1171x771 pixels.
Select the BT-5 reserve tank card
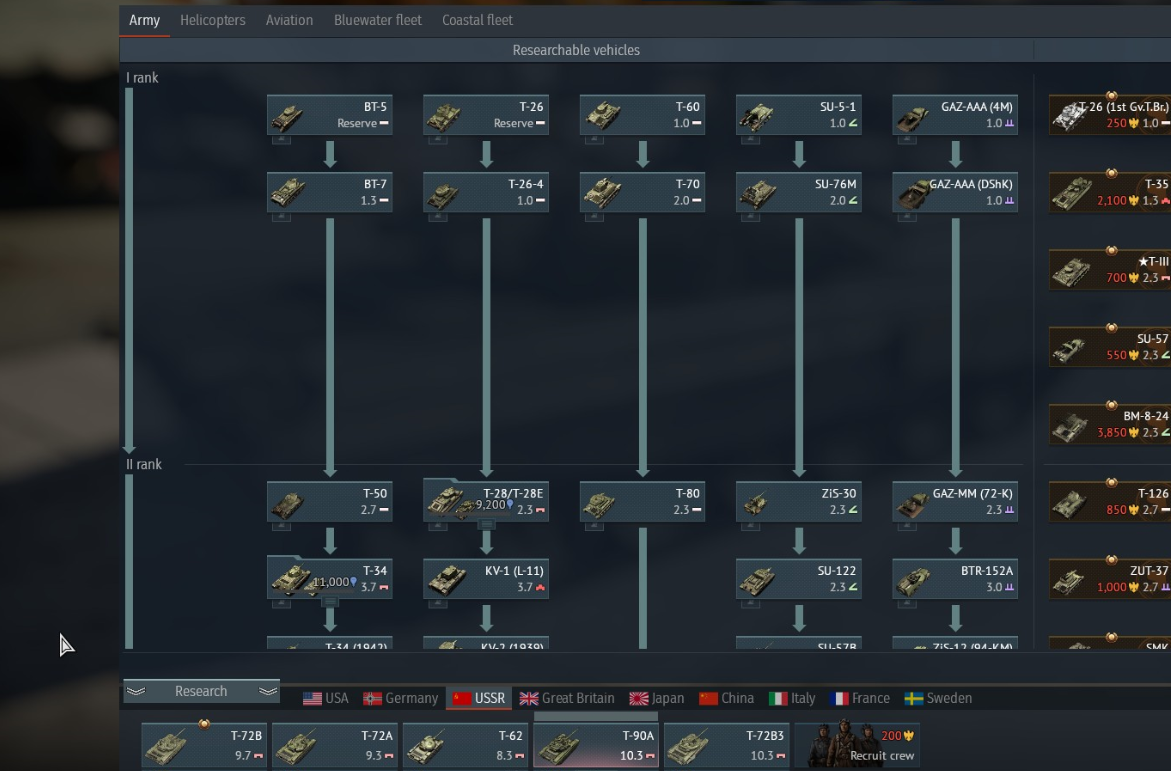point(329,115)
